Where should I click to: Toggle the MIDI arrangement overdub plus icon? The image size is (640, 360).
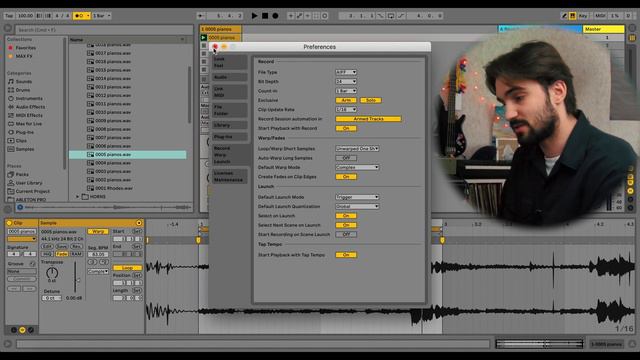point(291,16)
